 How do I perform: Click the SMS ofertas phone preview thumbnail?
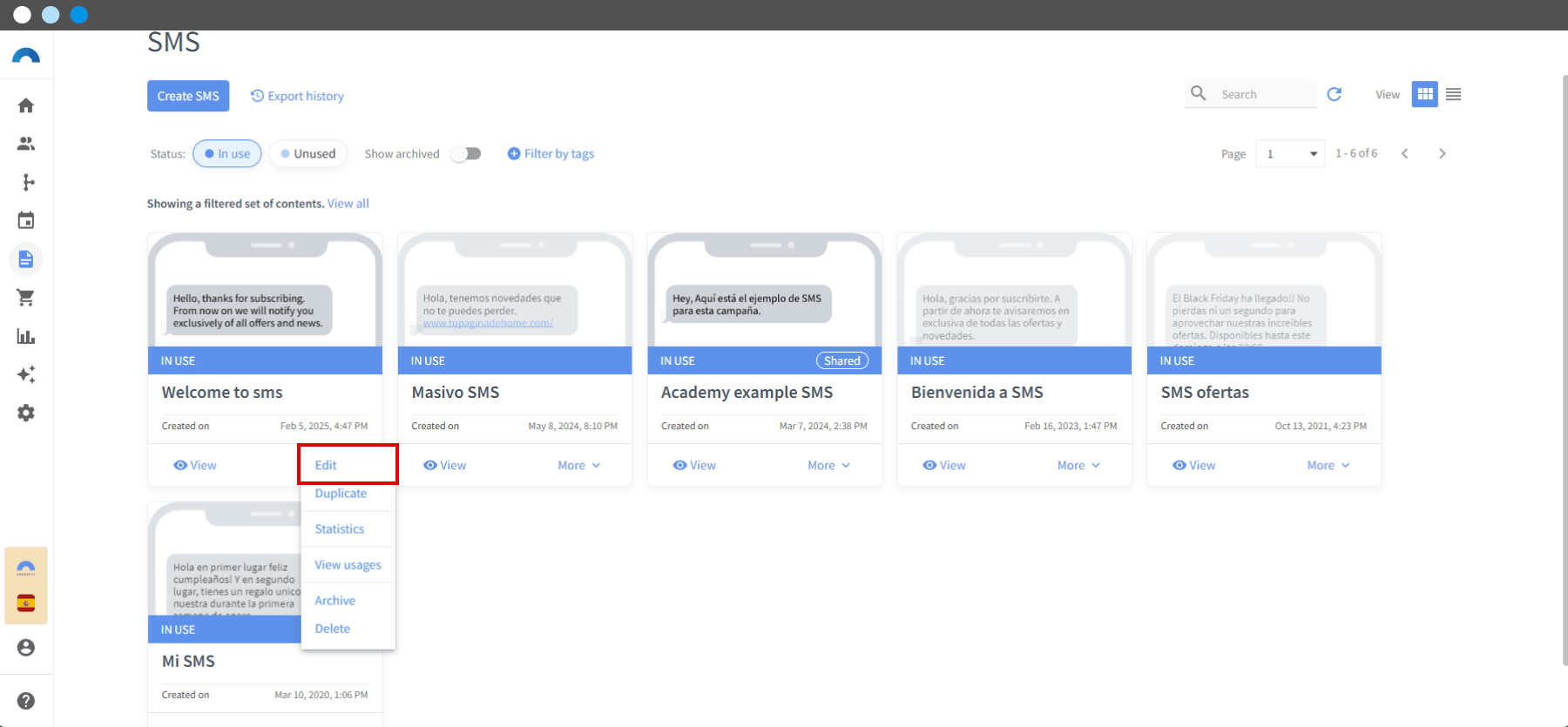[1264, 290]
